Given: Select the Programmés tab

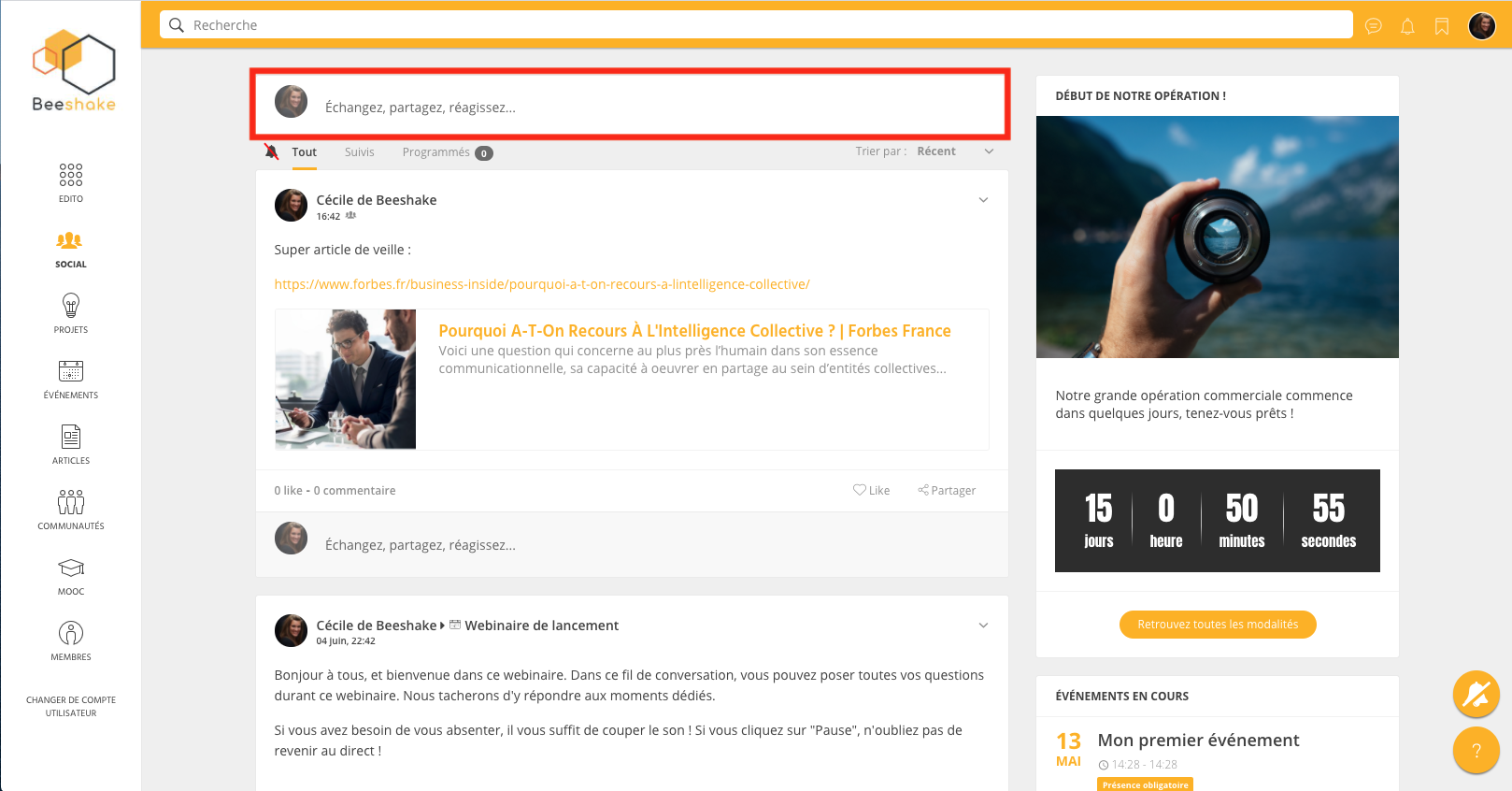Looking at the screenshot, I should click(x=448, y=152).
